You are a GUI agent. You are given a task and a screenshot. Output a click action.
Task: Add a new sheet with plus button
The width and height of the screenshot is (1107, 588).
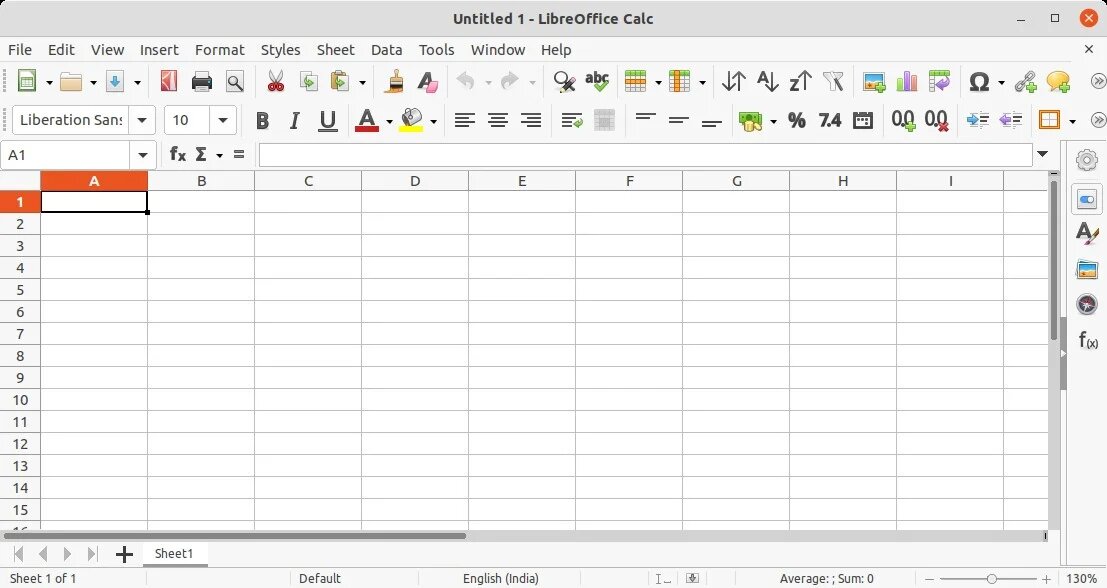click(x=124, y=554)
